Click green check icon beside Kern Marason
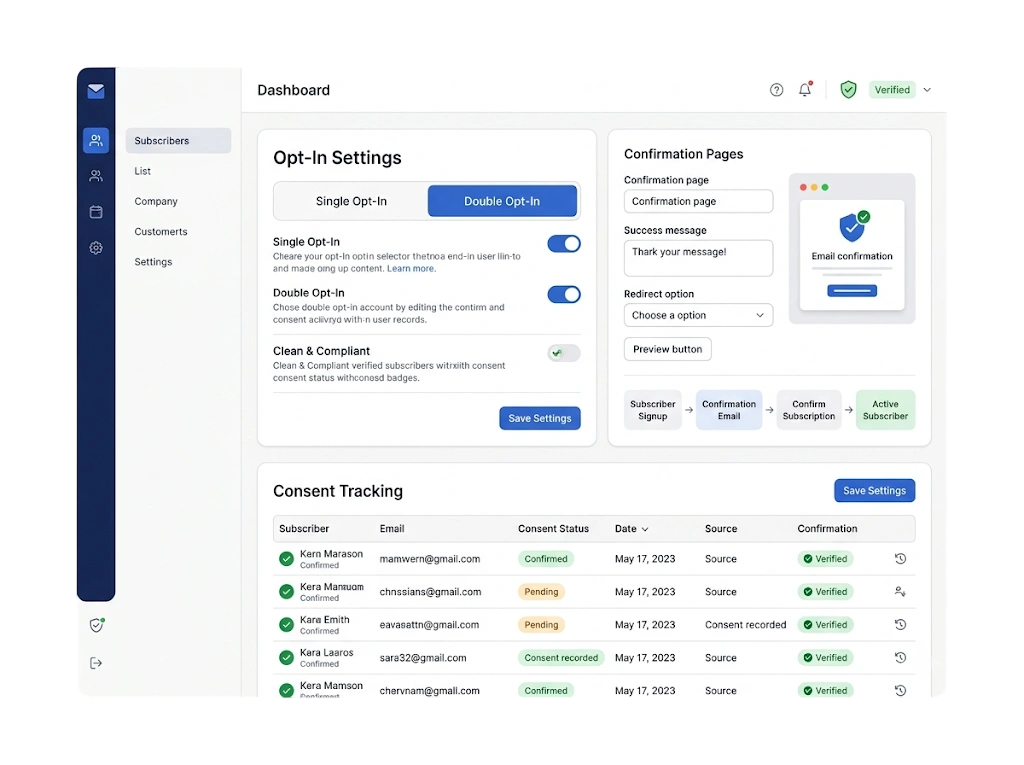The width and height of the screenshot is (1024, 765). pos(286,559)
